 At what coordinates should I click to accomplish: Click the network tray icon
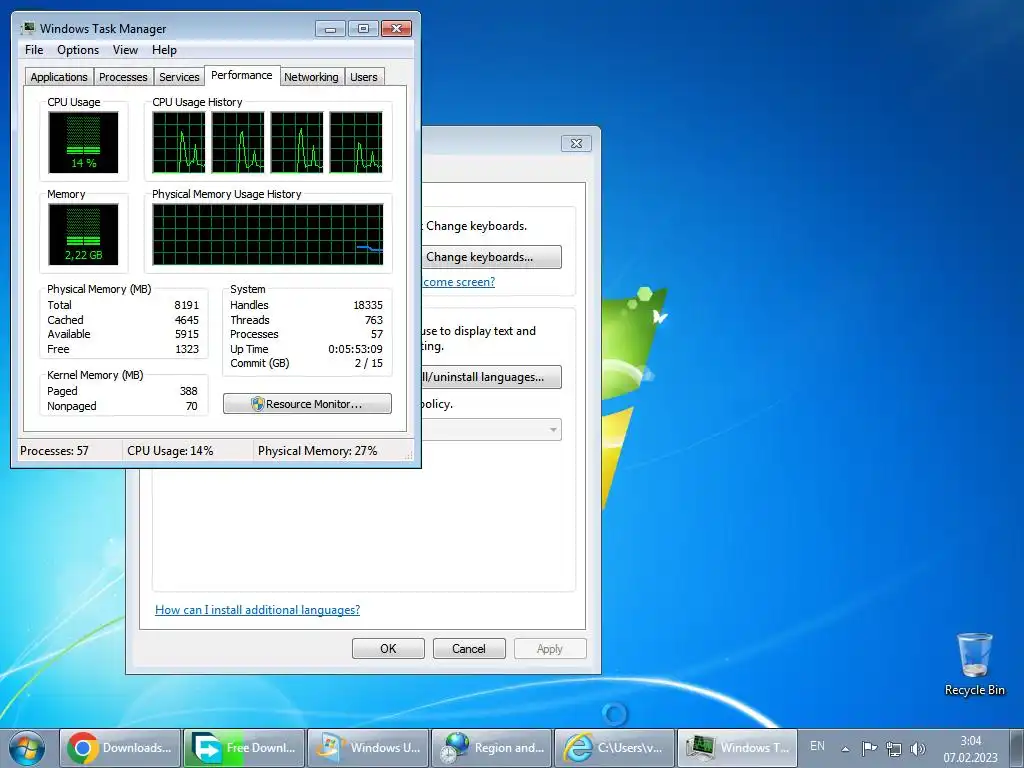pos(893,748)
